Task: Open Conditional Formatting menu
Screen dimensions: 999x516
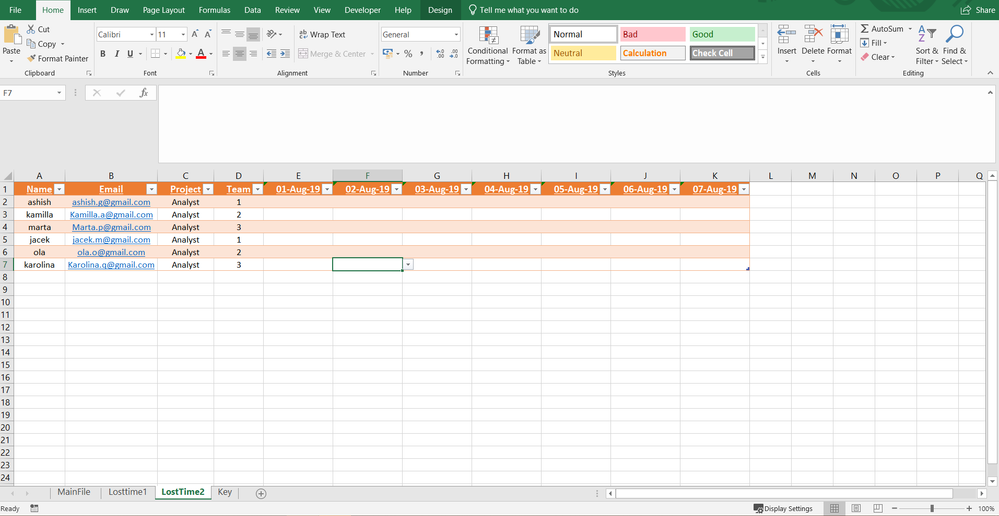Action: click(x=487, y=45)
